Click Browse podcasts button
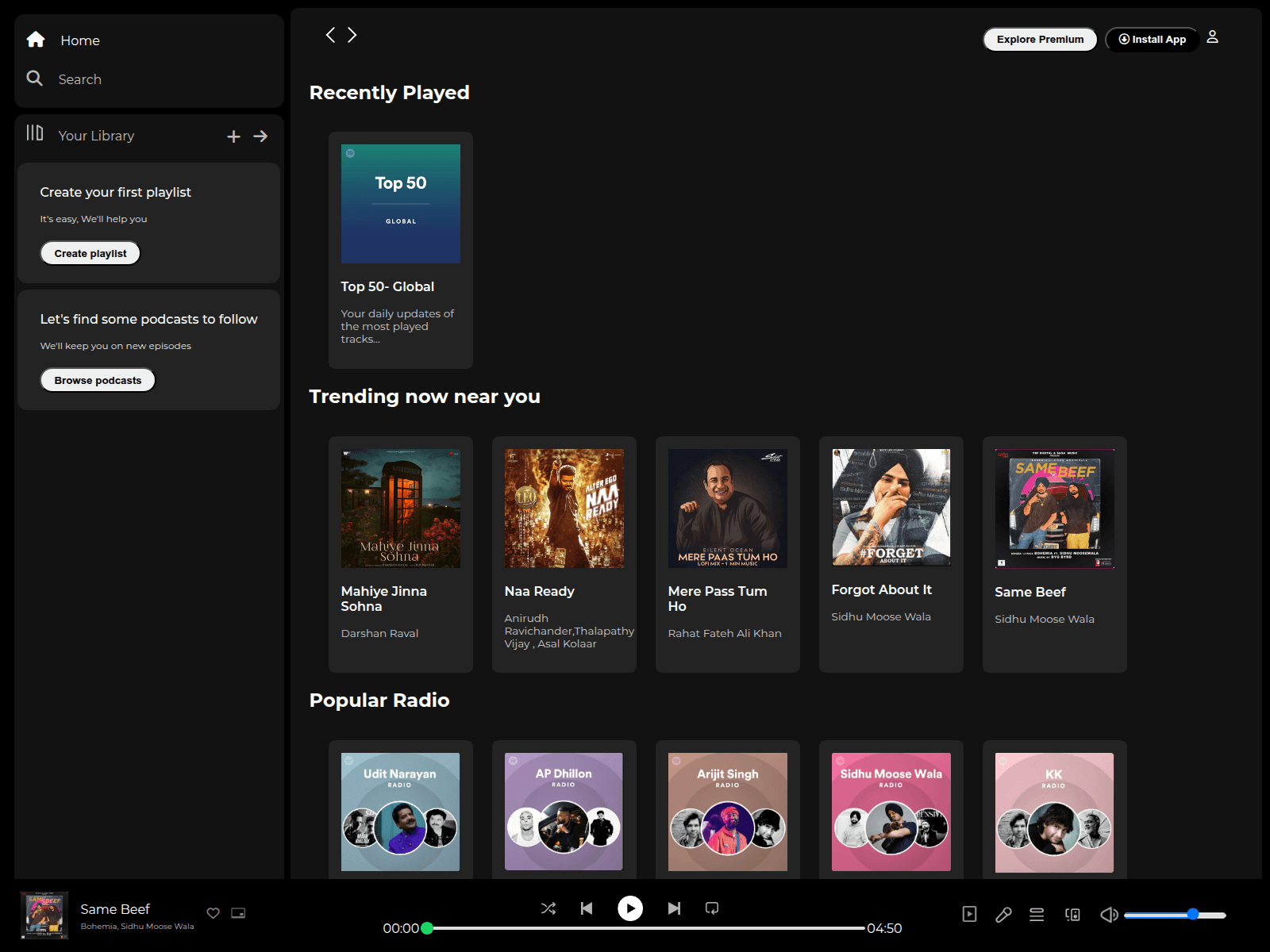This screenshot has height=952, width=1270. [98, 380]
